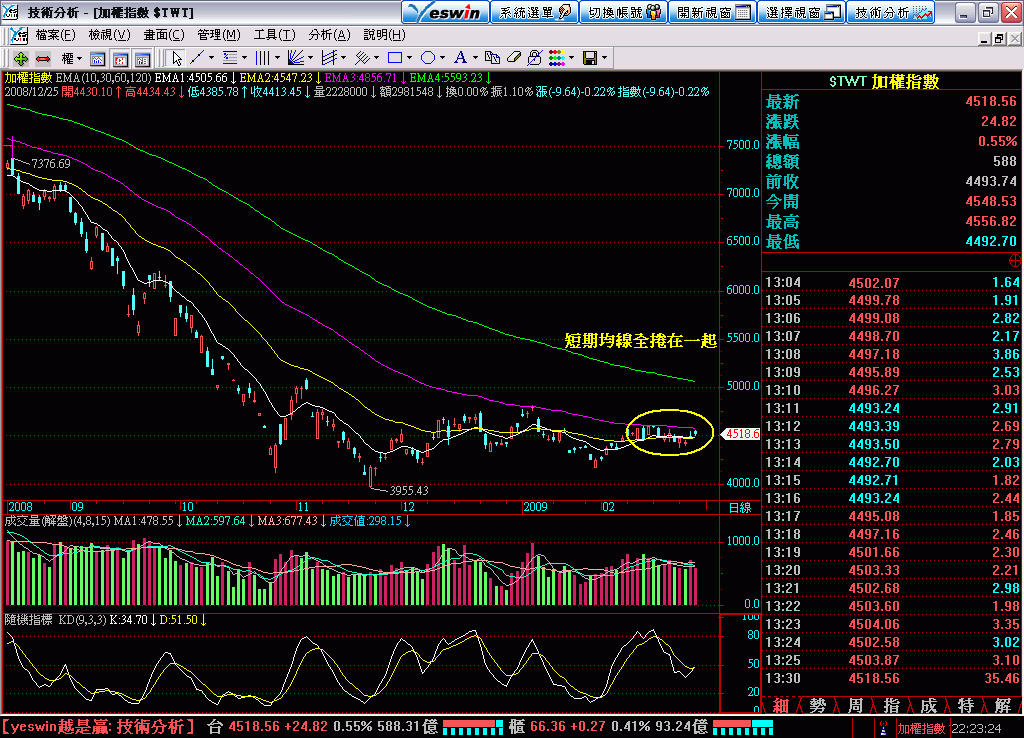This screenshot has height=738, width=1024.
Task: Click the app icon left of 檔案 menu
Action: 19,35
